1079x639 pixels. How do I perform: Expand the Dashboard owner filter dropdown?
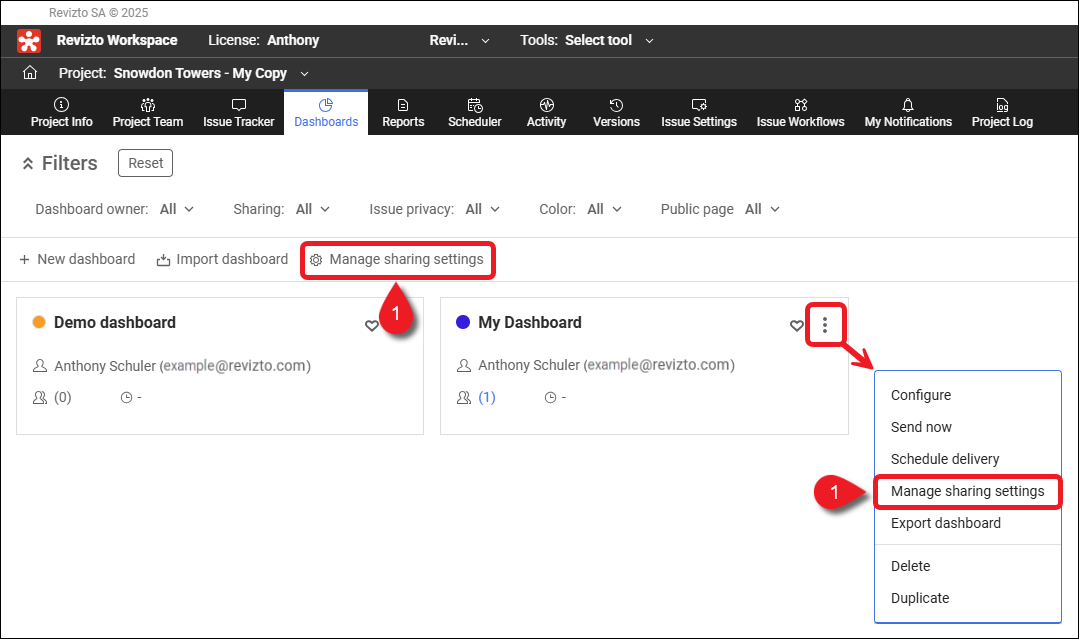177,209
